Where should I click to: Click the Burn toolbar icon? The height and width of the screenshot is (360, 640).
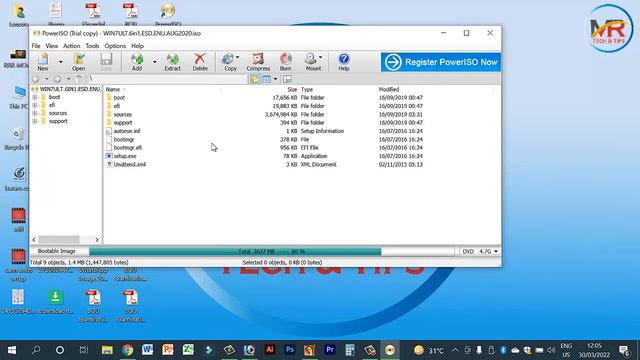pos(286,62)
